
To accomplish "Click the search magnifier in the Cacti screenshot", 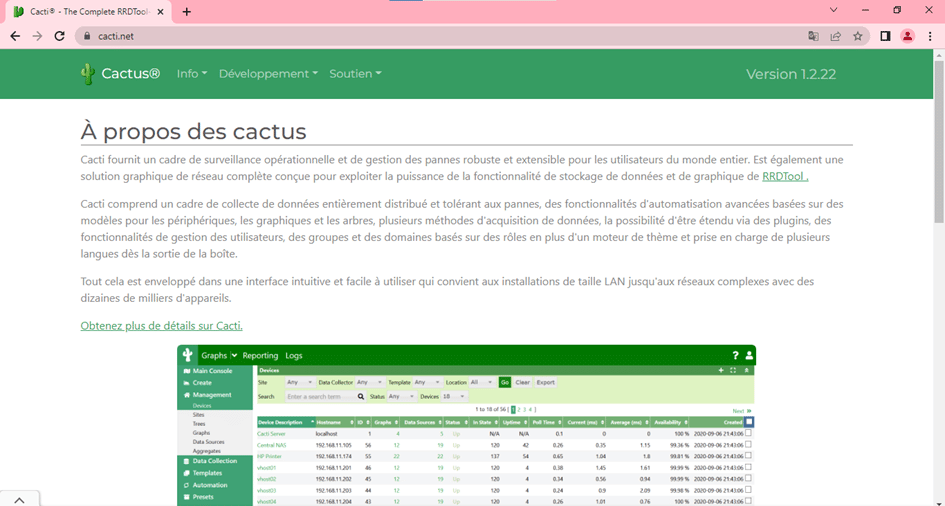I will tap(360, 396).
